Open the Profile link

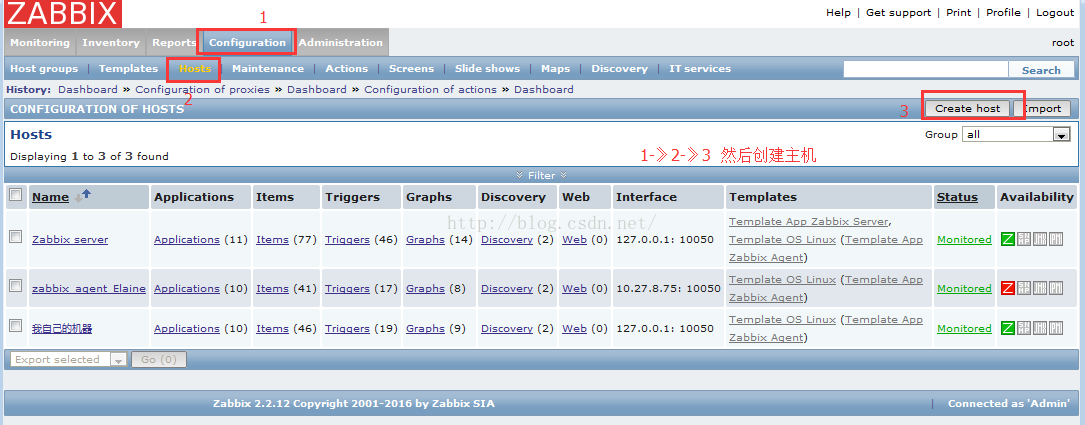point(1003,12)
